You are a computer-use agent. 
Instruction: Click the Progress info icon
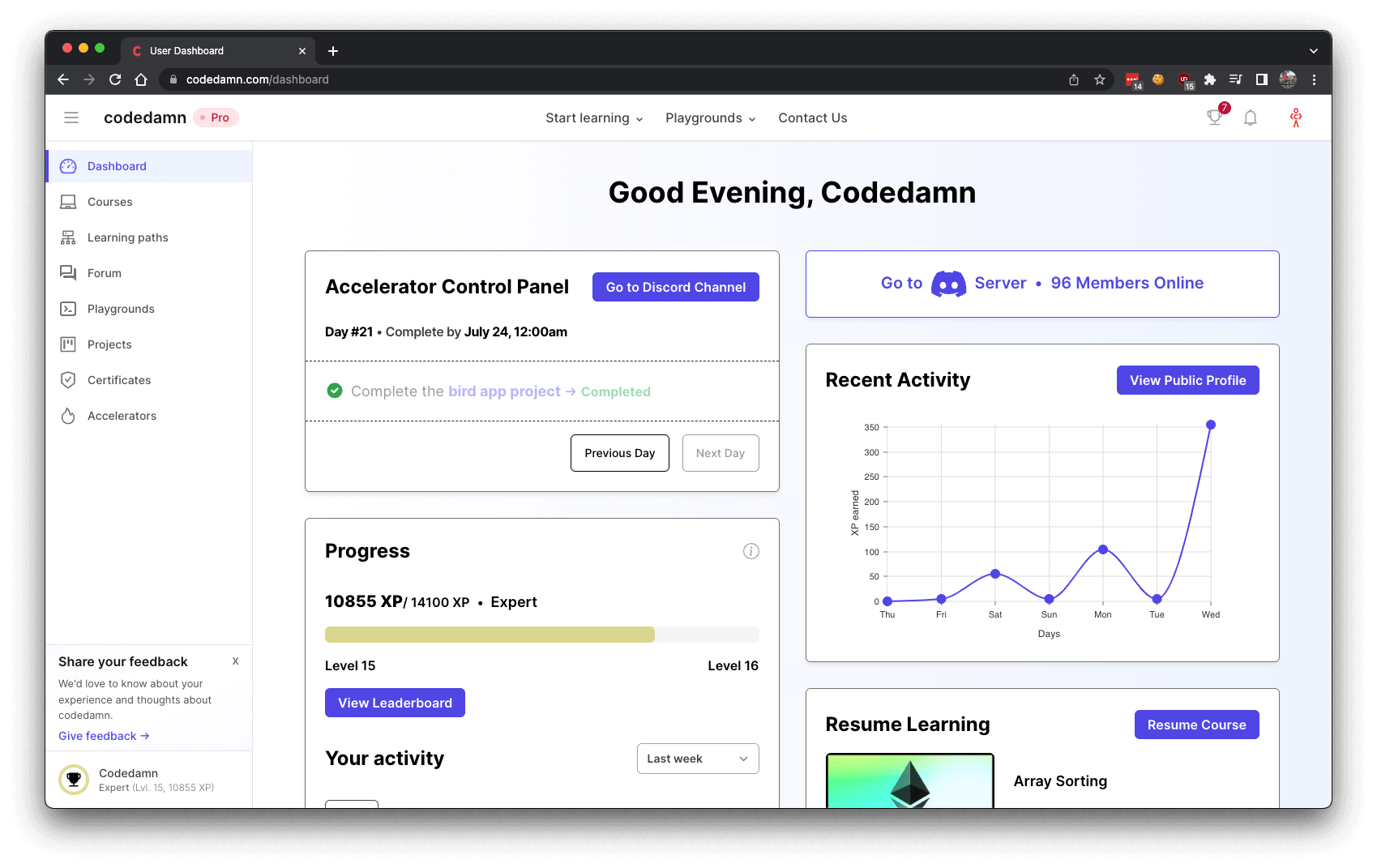click(x=751, y=551)
